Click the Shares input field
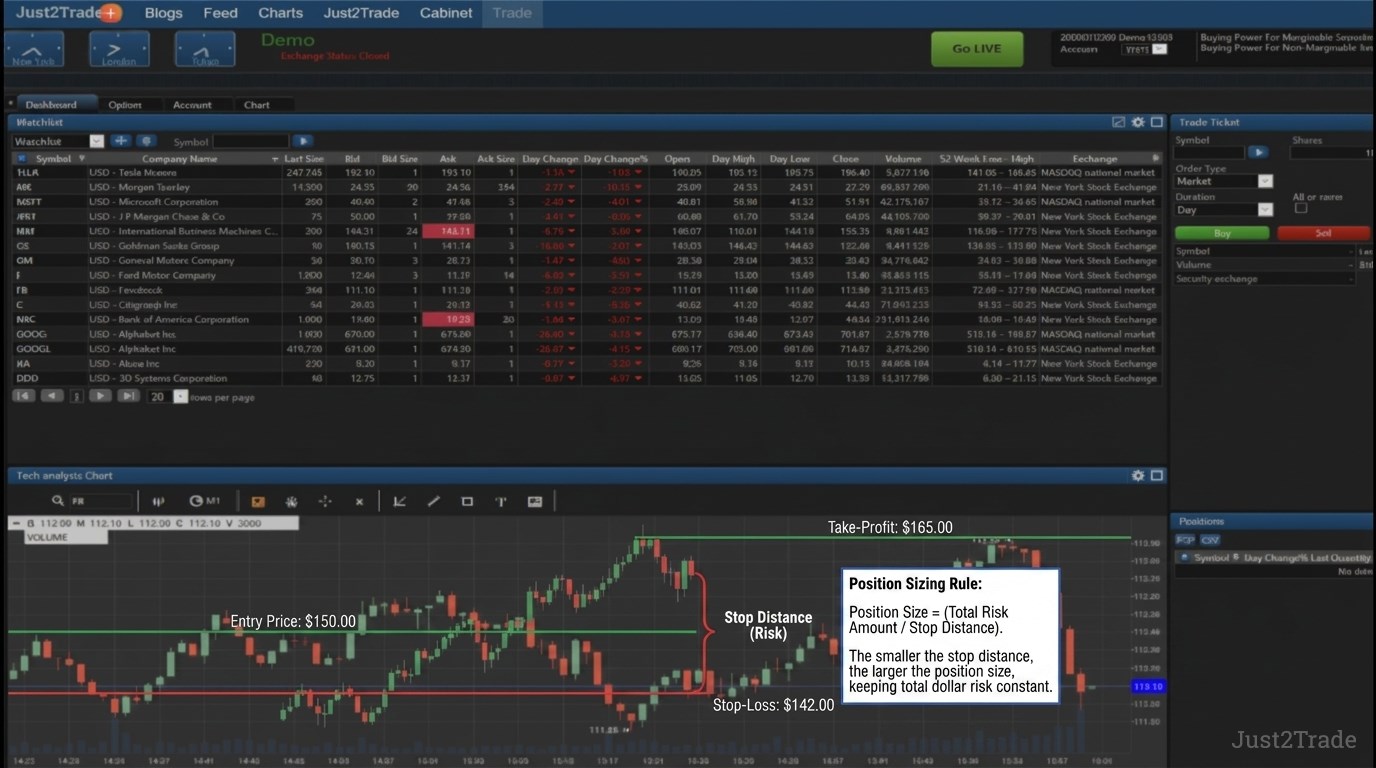Viewport: 1376px width, 768px height. pos(1332,152)
